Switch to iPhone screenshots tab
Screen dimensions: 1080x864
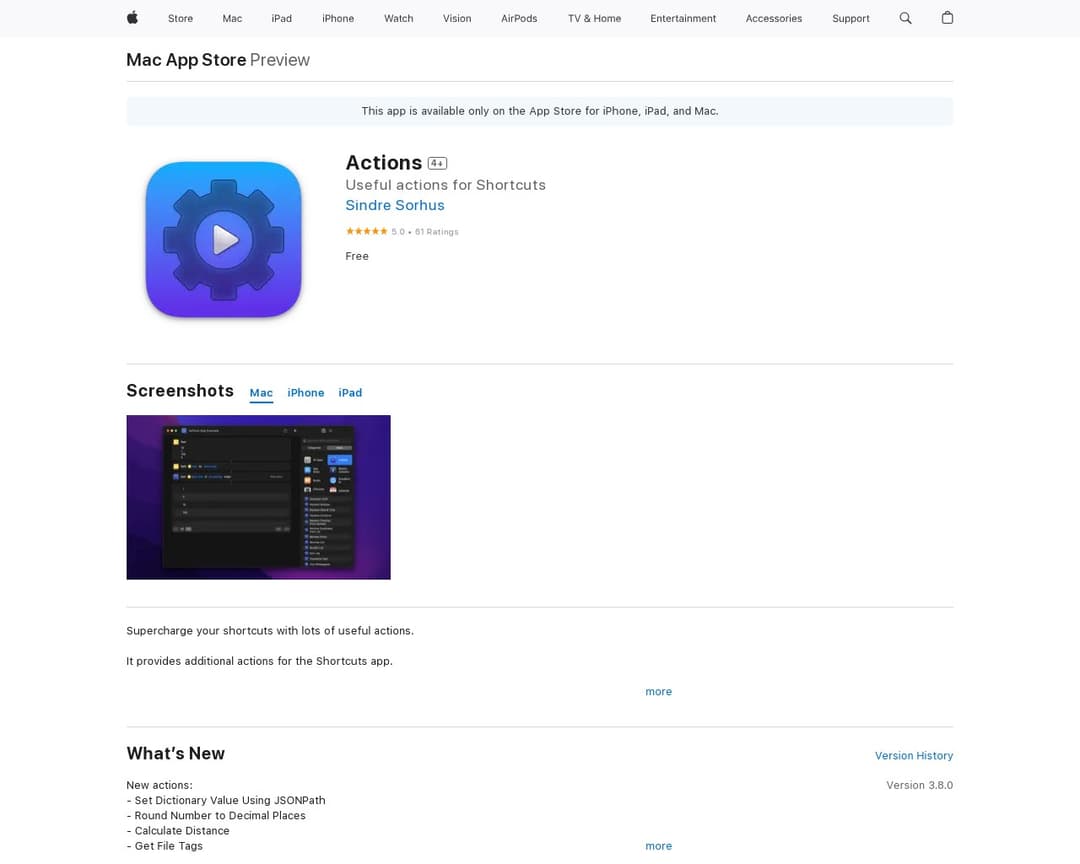[306, 393]
